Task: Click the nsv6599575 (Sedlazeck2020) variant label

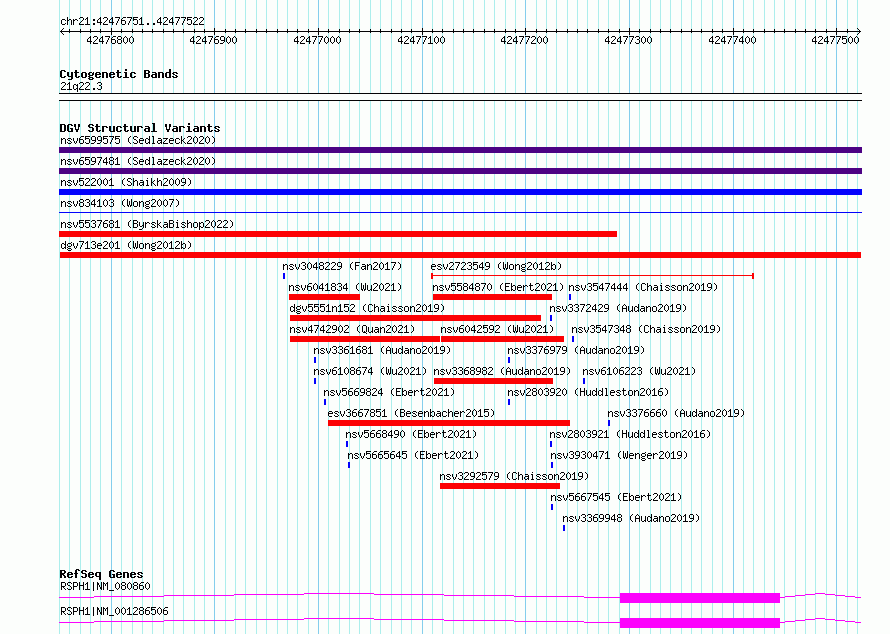Action: click(138, 140)
